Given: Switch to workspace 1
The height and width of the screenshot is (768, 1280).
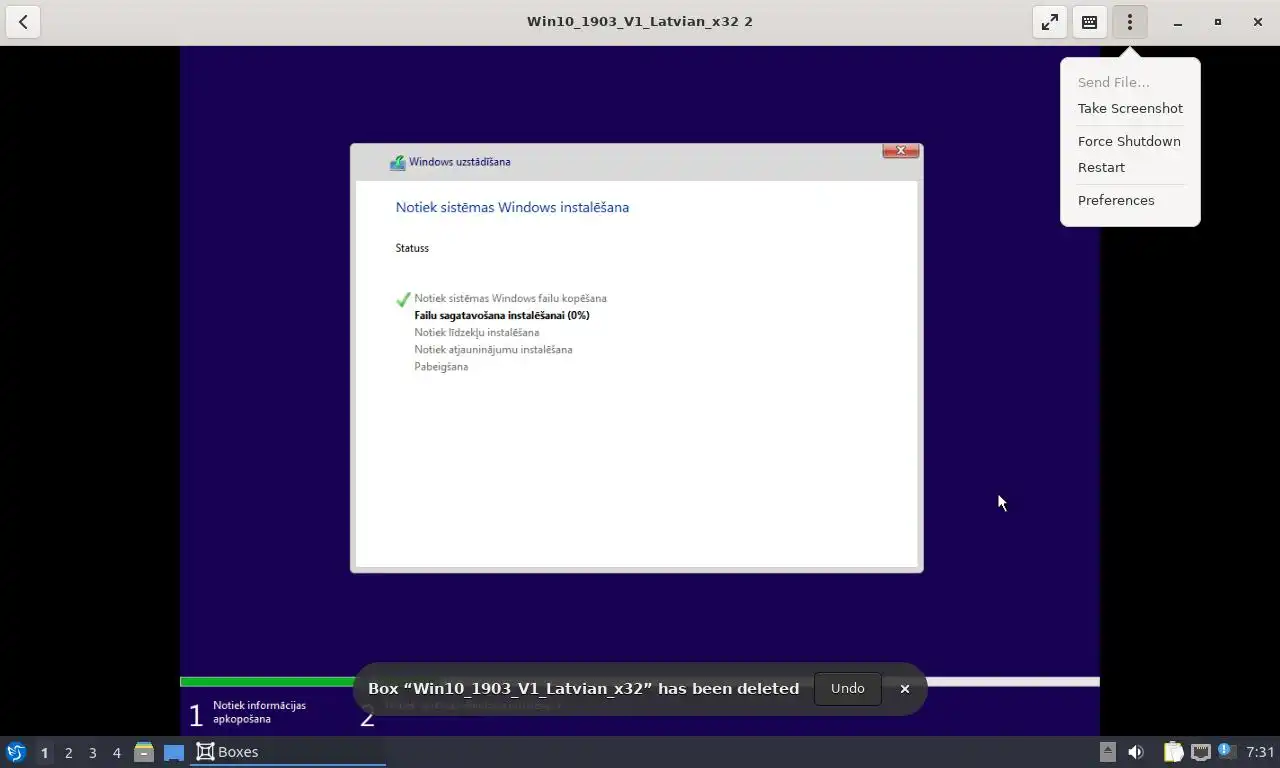Looking at the screenshot, I should tap(44, 752).
